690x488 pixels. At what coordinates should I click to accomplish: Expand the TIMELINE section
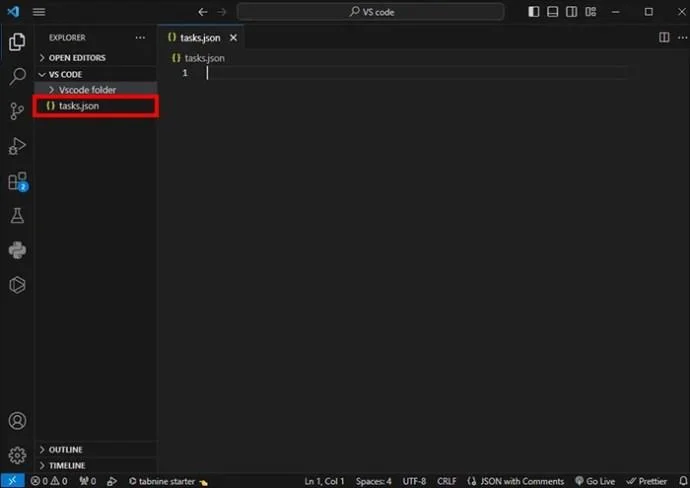pyautogui.click(x=95, y=466)
